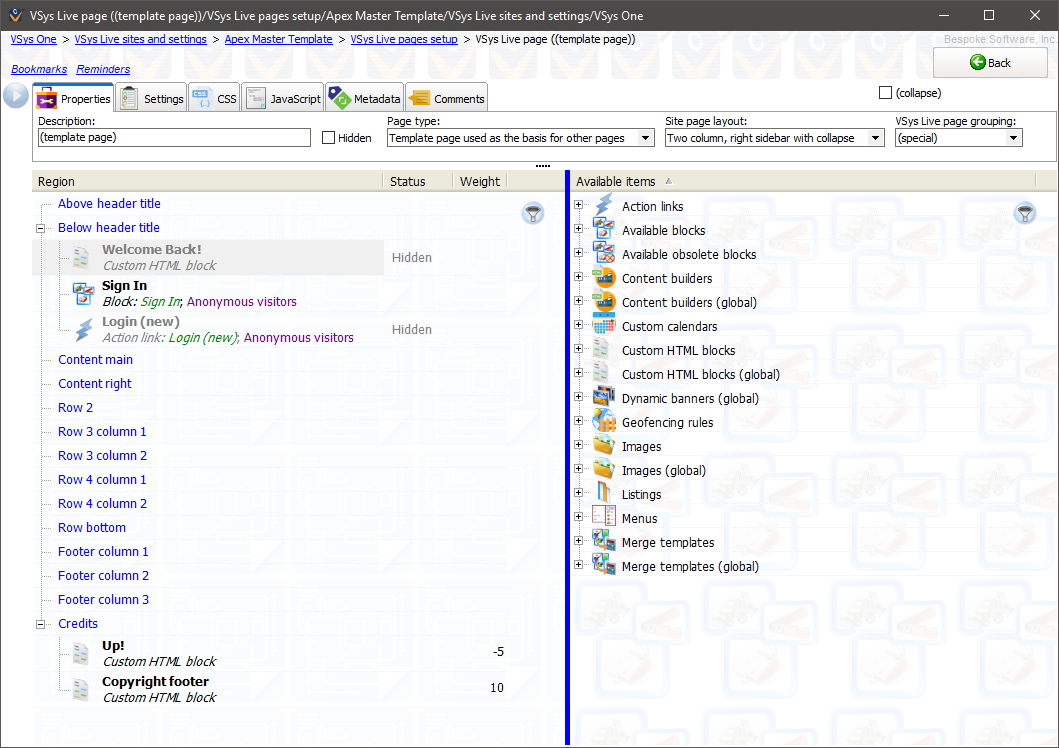
Task: Select the Content main region
Action: (95, 360)
